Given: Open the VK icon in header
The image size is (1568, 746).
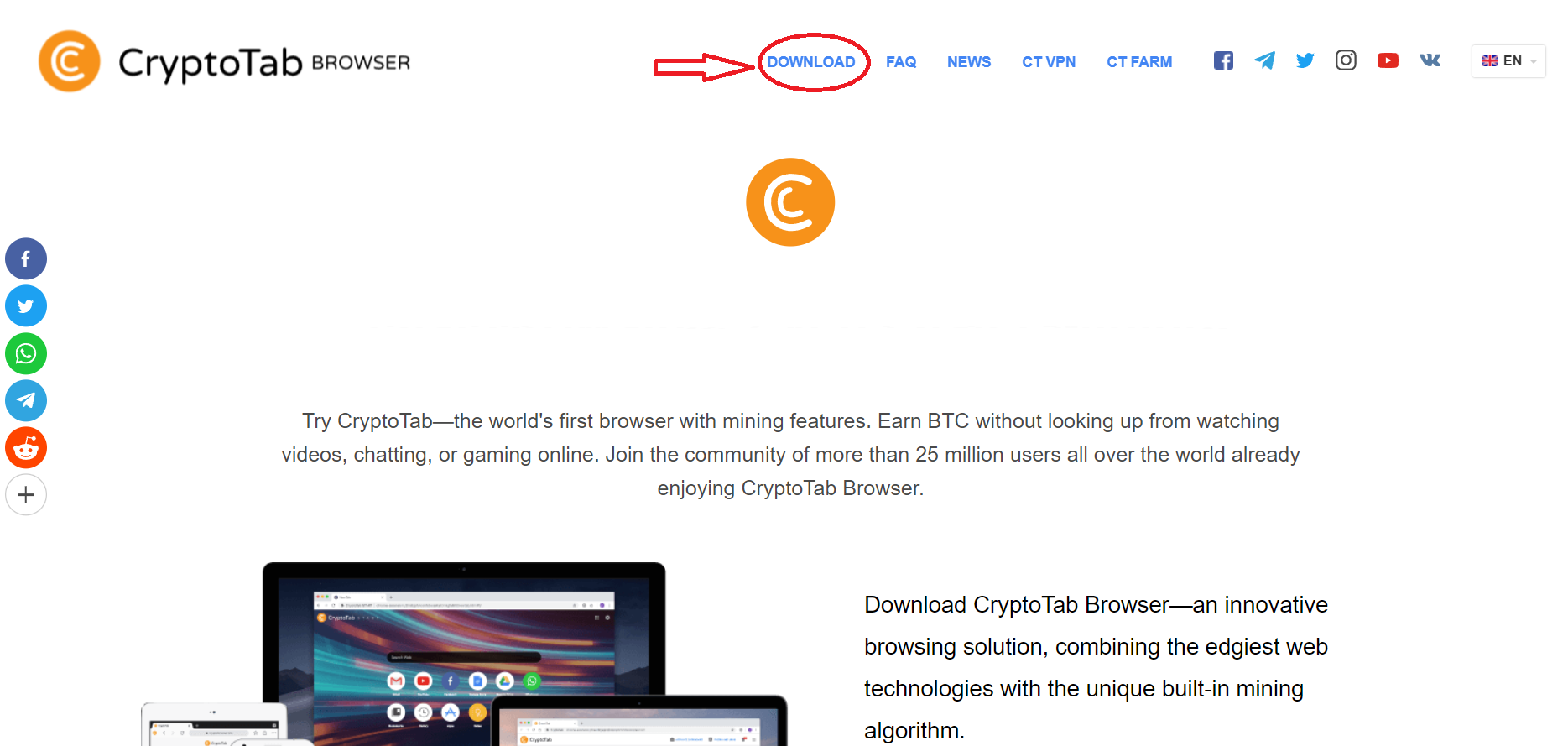Looking at the screenshot, I should pyautogui.click(x=1430, y=60).
